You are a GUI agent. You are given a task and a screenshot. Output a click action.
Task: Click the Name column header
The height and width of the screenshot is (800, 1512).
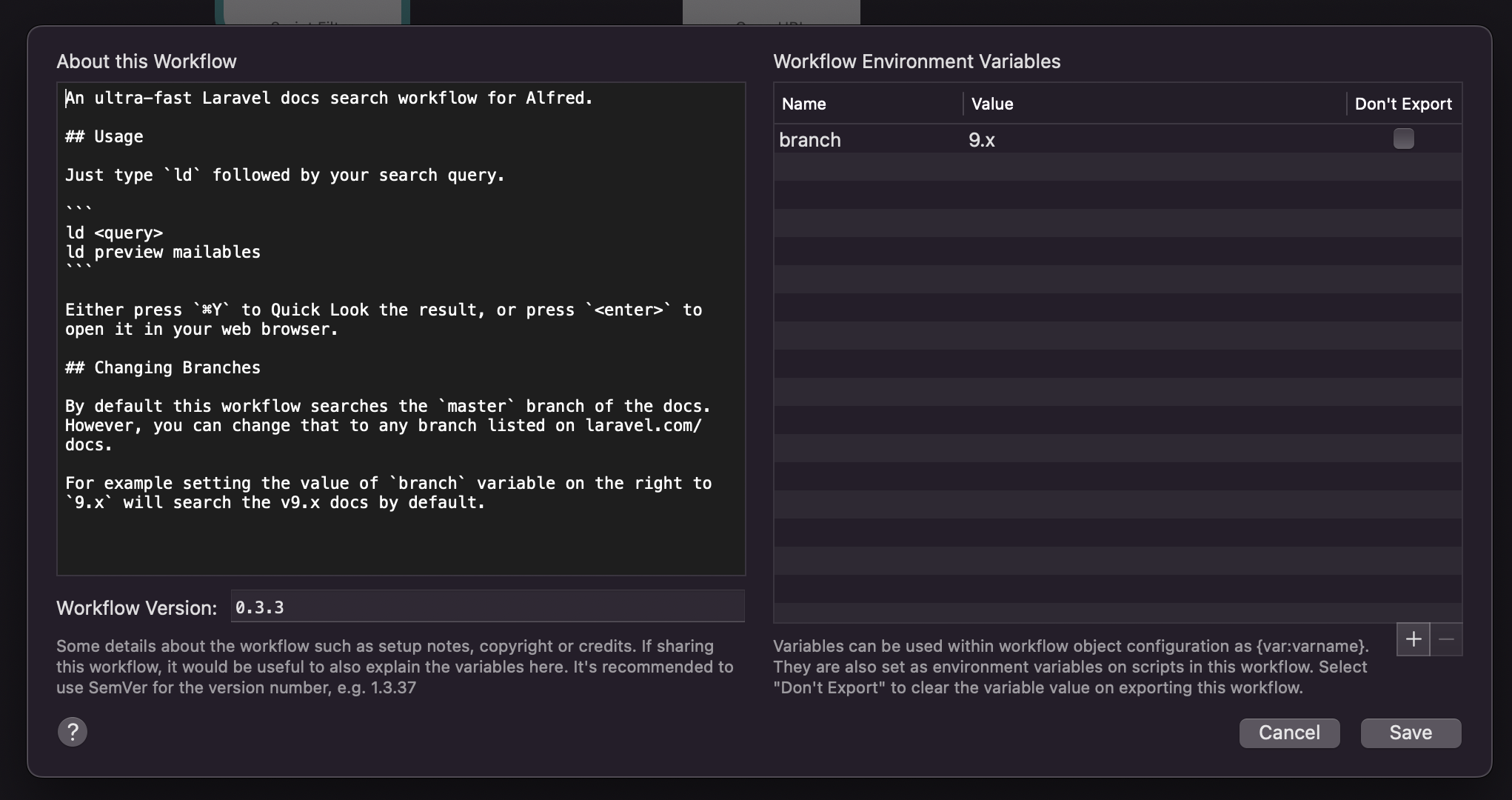(803, 104)
